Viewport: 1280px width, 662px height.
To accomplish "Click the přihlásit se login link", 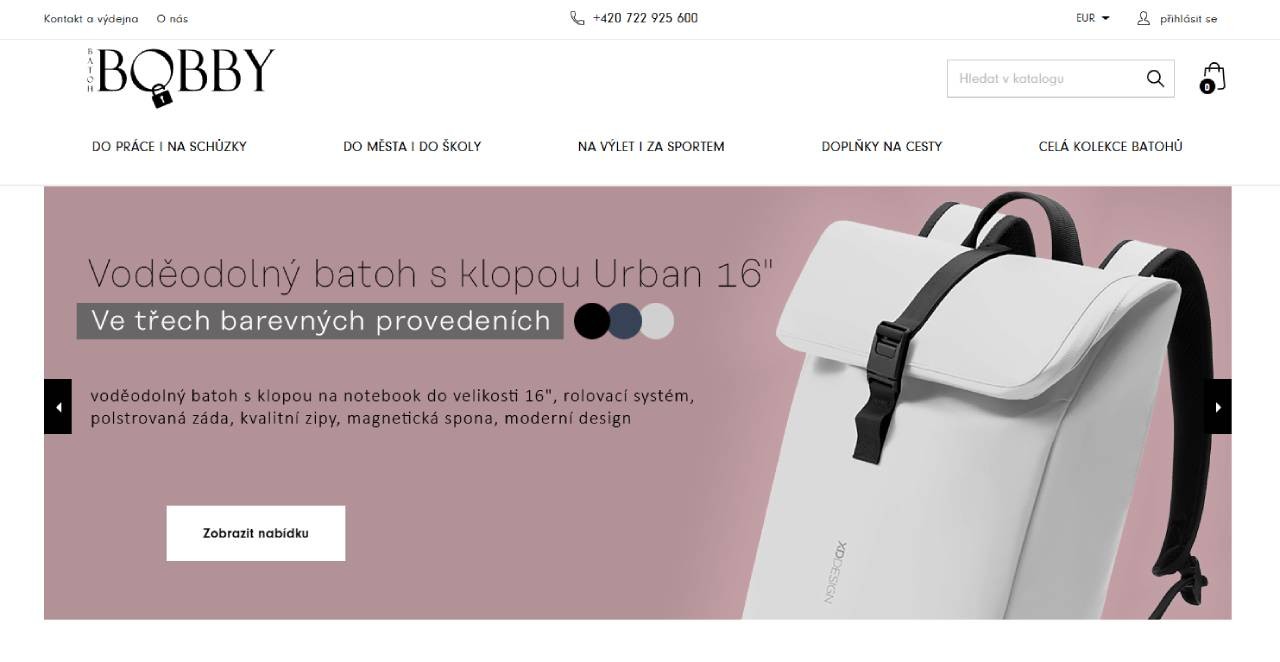I will tap(1188, 19).
